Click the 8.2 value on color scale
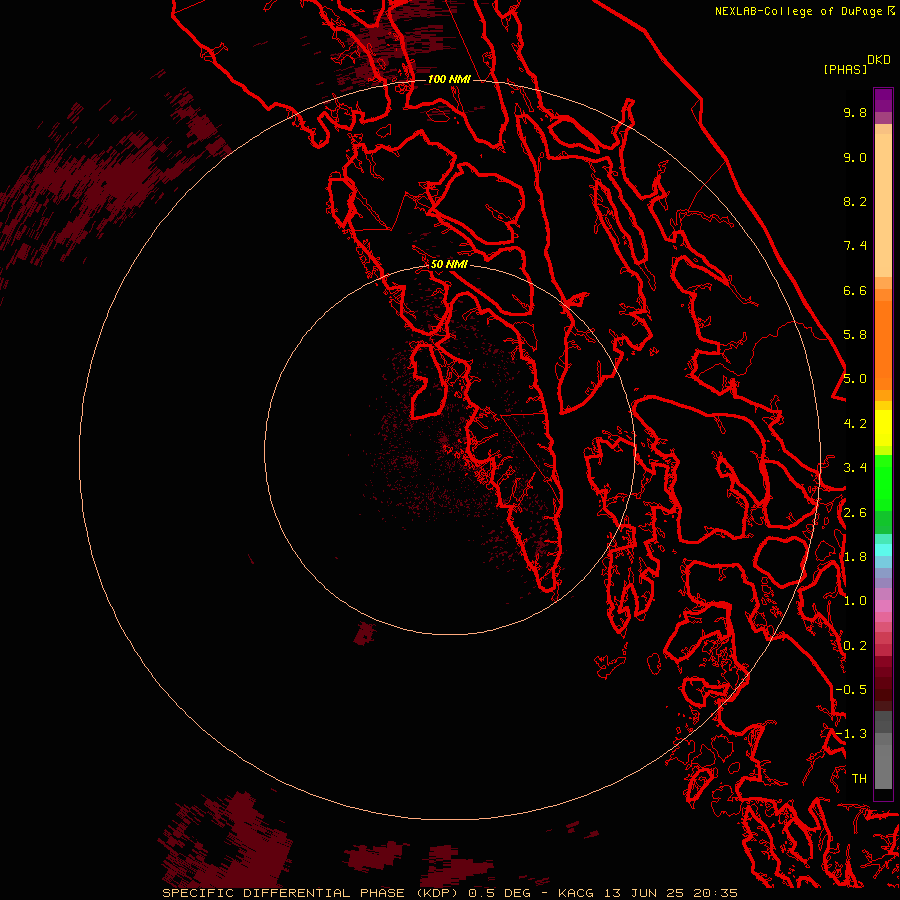 tap(855, 201)
